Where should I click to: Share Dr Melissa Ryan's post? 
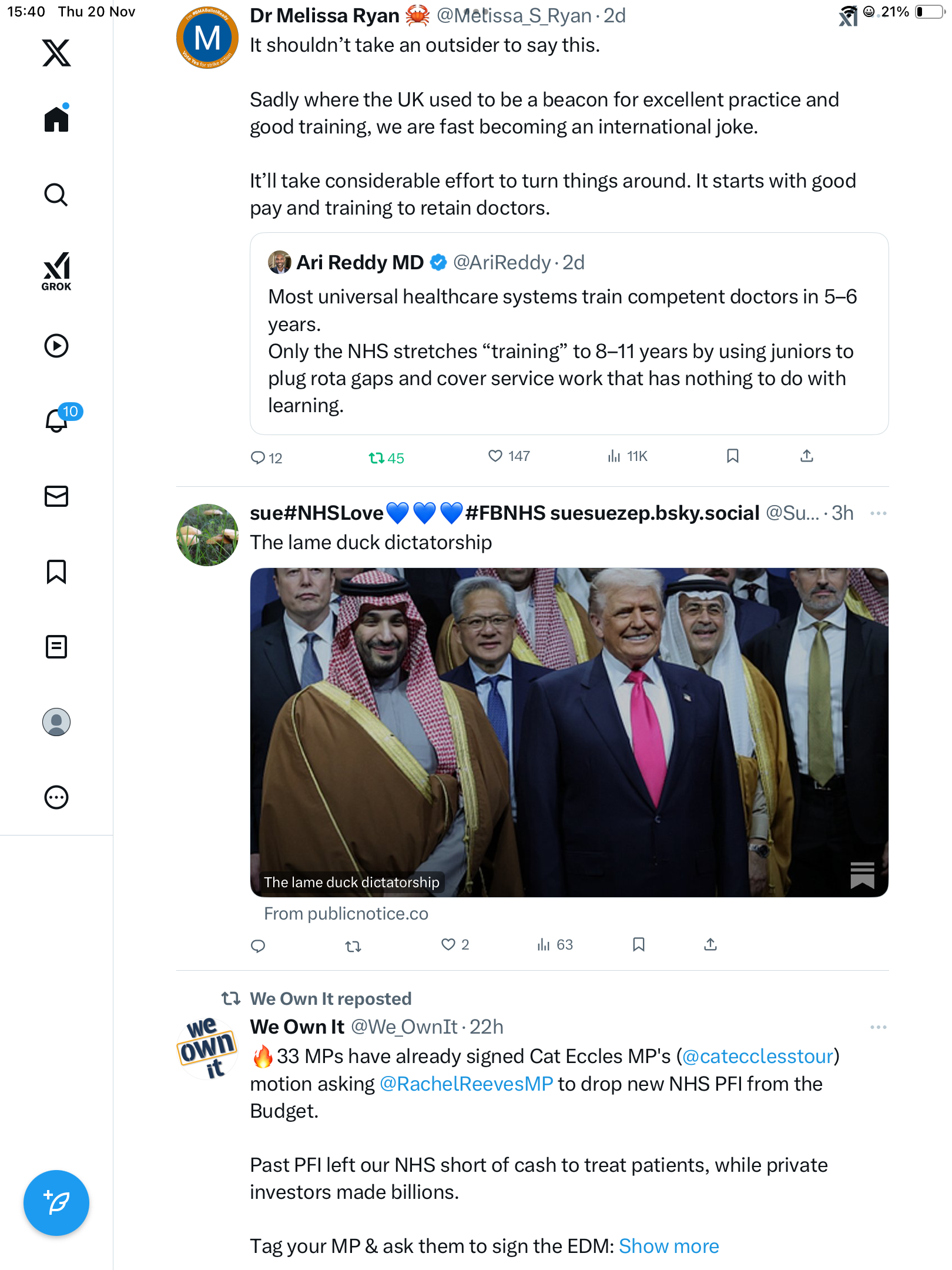(x=807, y=456)
